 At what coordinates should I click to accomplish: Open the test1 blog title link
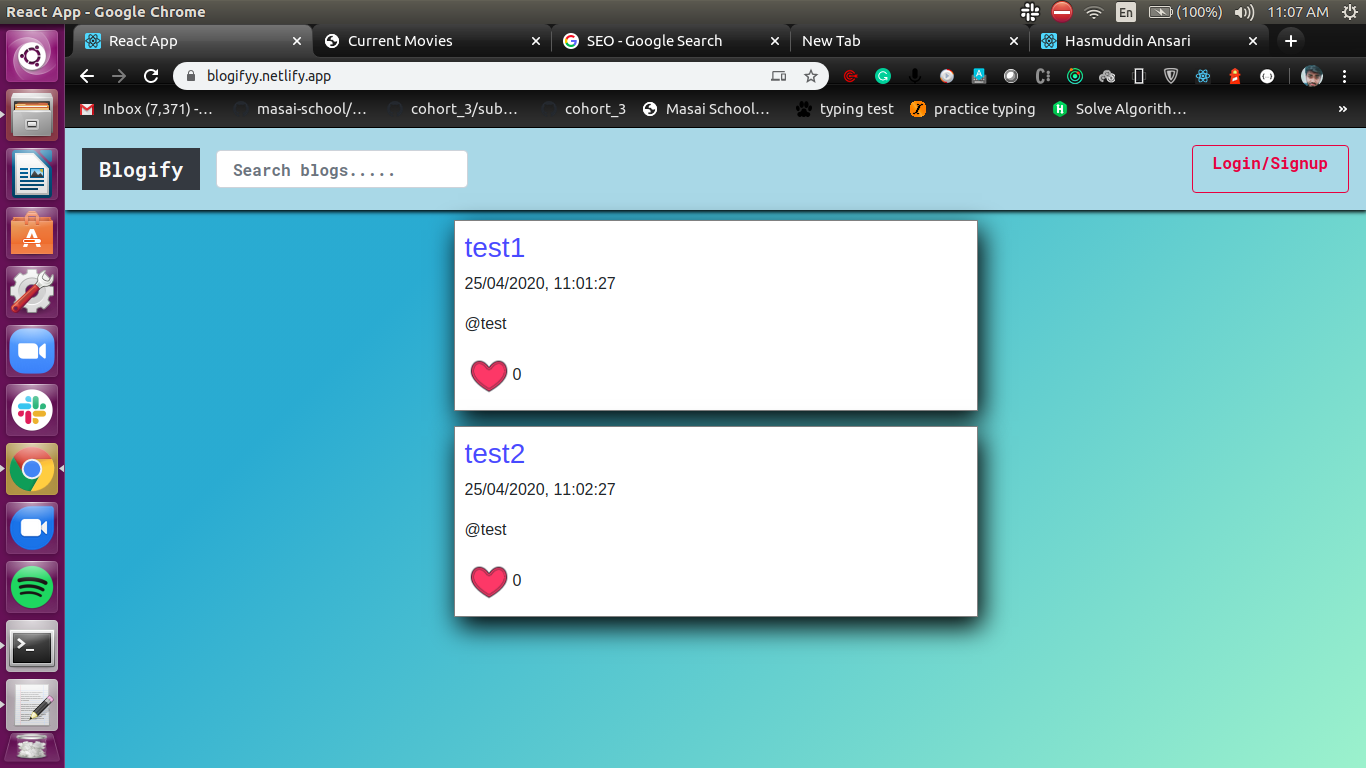click(494, 248)
